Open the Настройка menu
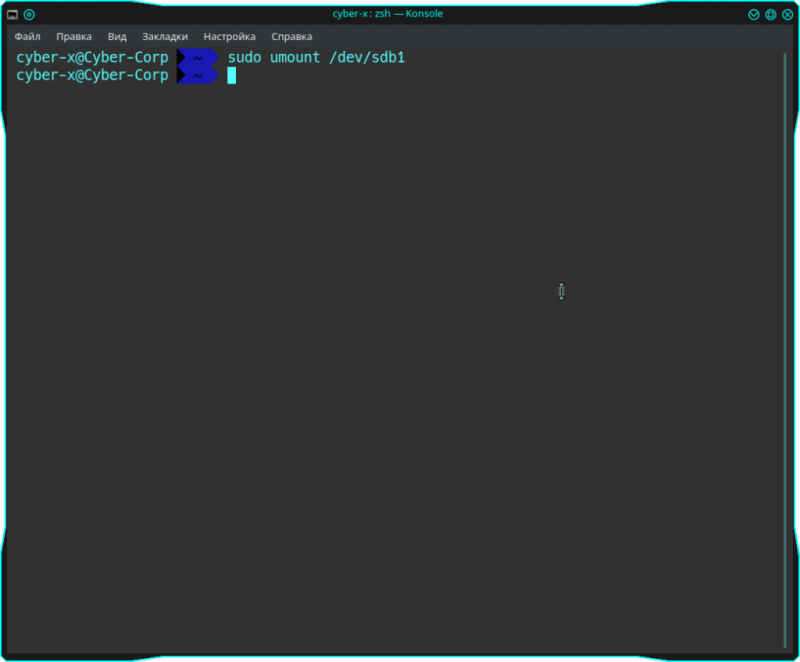 click(x=229, y=37)
